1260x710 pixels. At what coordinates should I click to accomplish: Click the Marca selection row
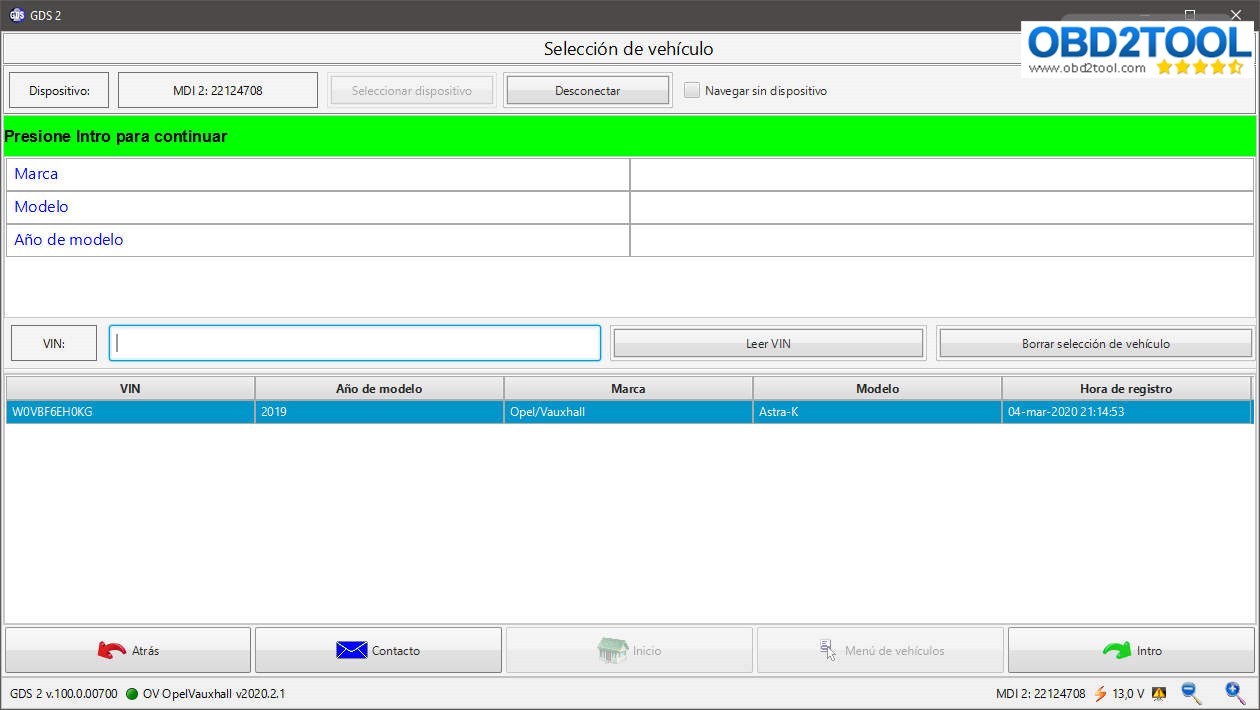630,174
